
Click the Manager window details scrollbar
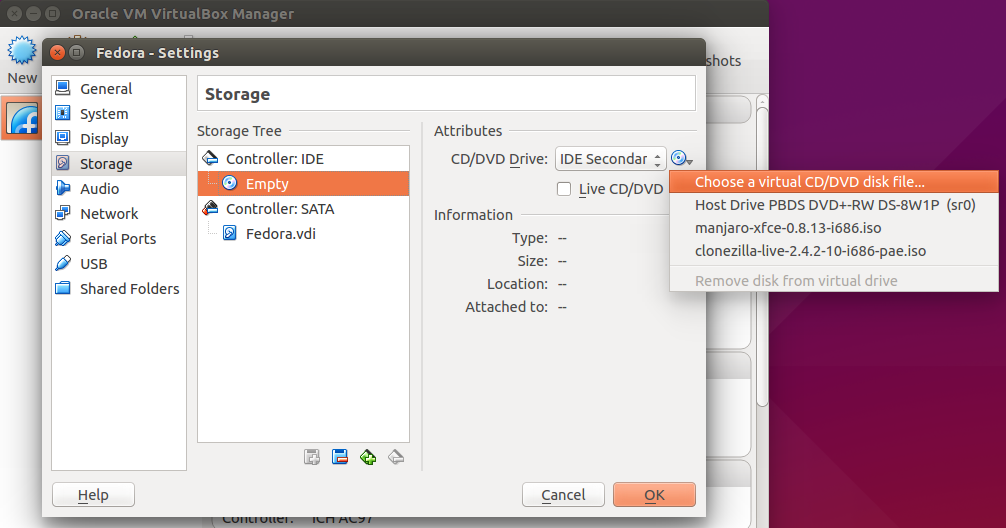pos(762,257)
